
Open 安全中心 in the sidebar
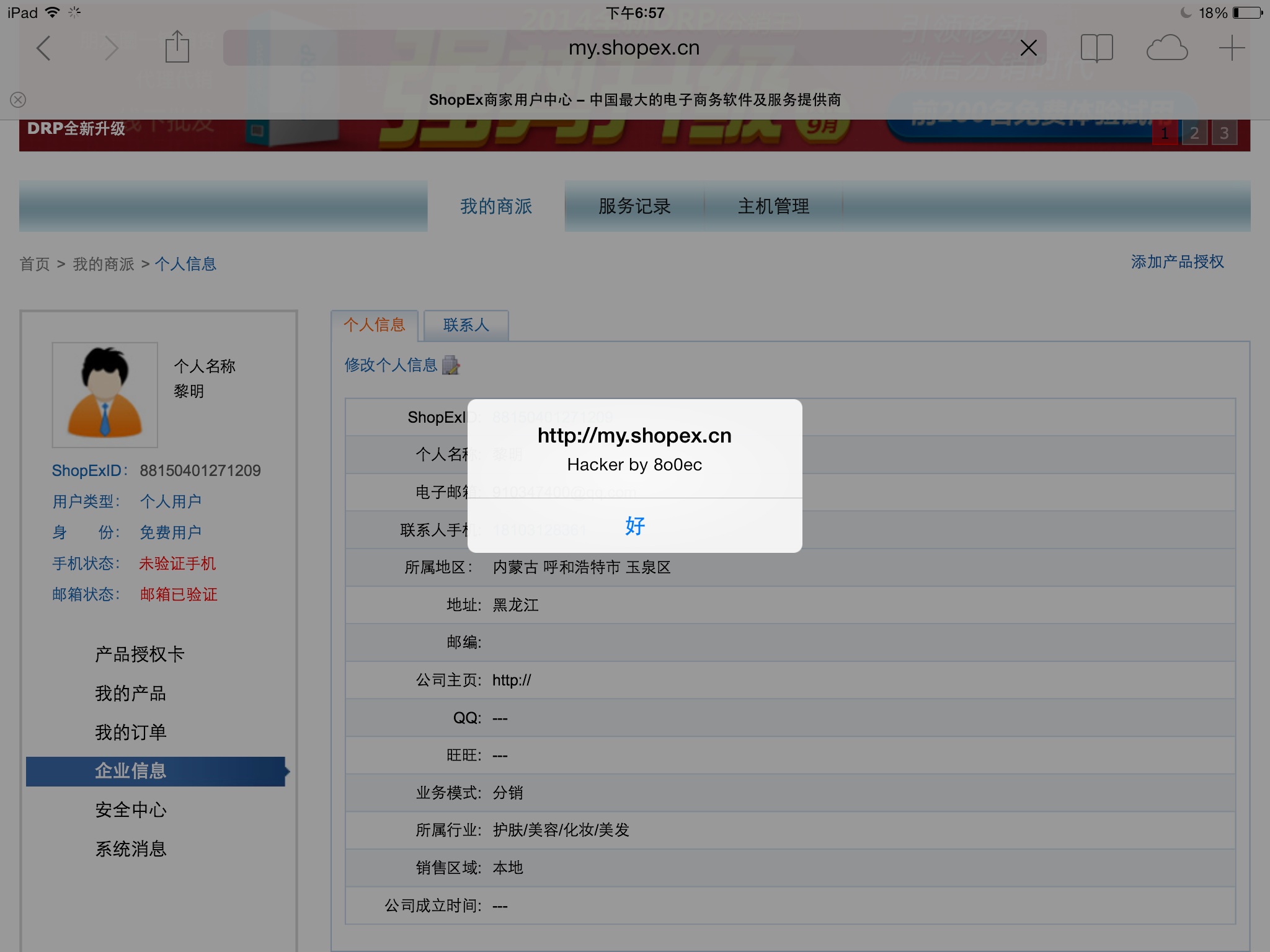[131, 810]
